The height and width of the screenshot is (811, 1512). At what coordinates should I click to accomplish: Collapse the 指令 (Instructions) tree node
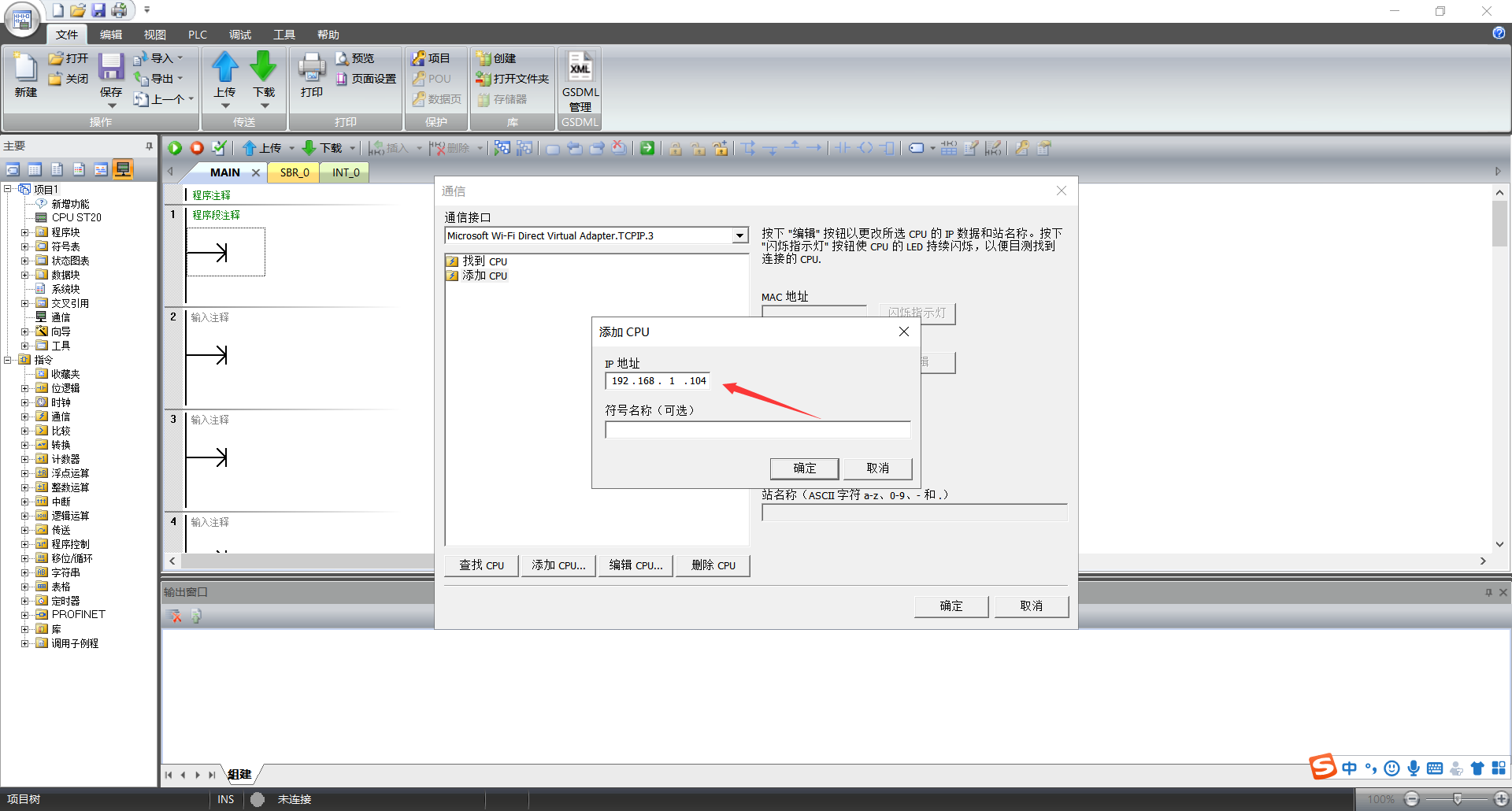7,360
